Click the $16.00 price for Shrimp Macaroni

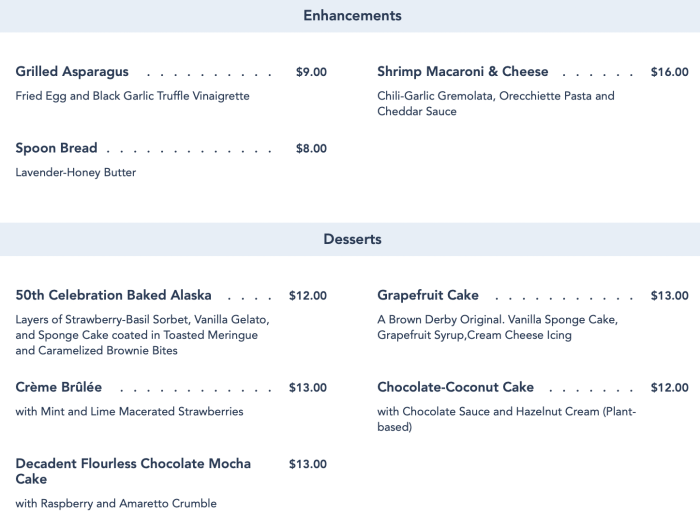pyautogui.click(x=669, y=72)
